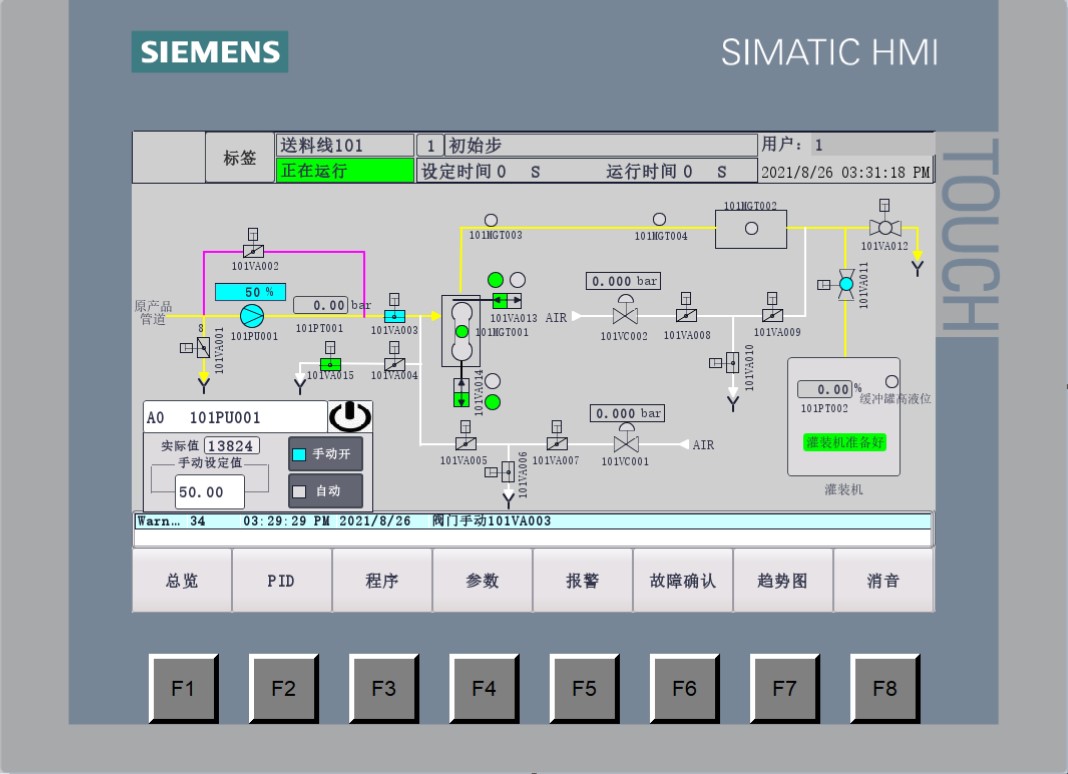Click the 101PT002 level value 0.00 %

pyautogui.click(x=825, y=389)
